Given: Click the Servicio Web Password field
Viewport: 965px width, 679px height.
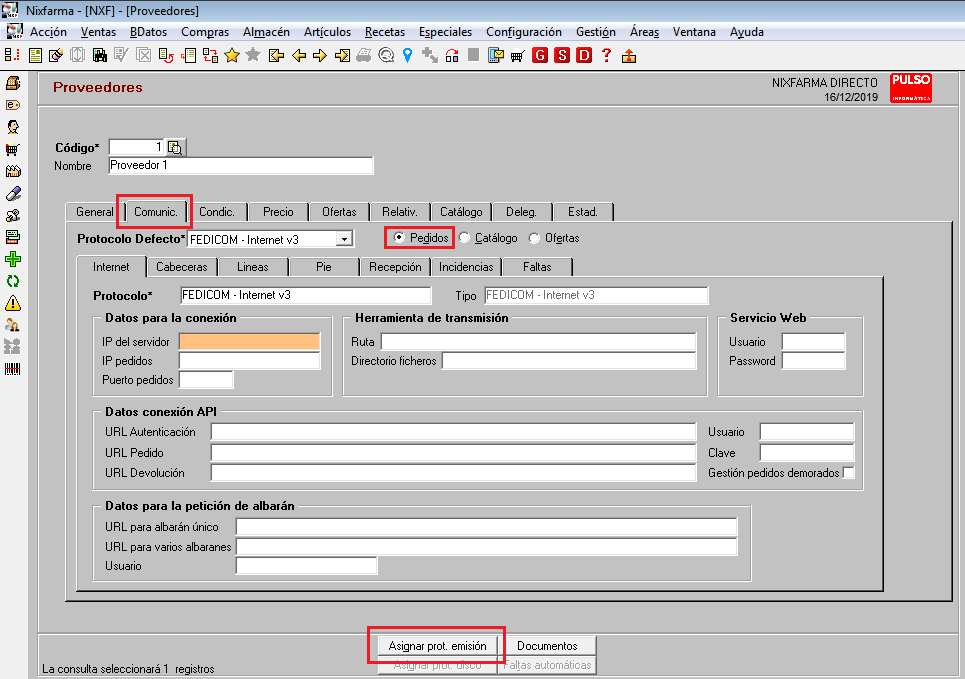Looking at the screenshot, I should pyautogui.click(x=814, y=361).
